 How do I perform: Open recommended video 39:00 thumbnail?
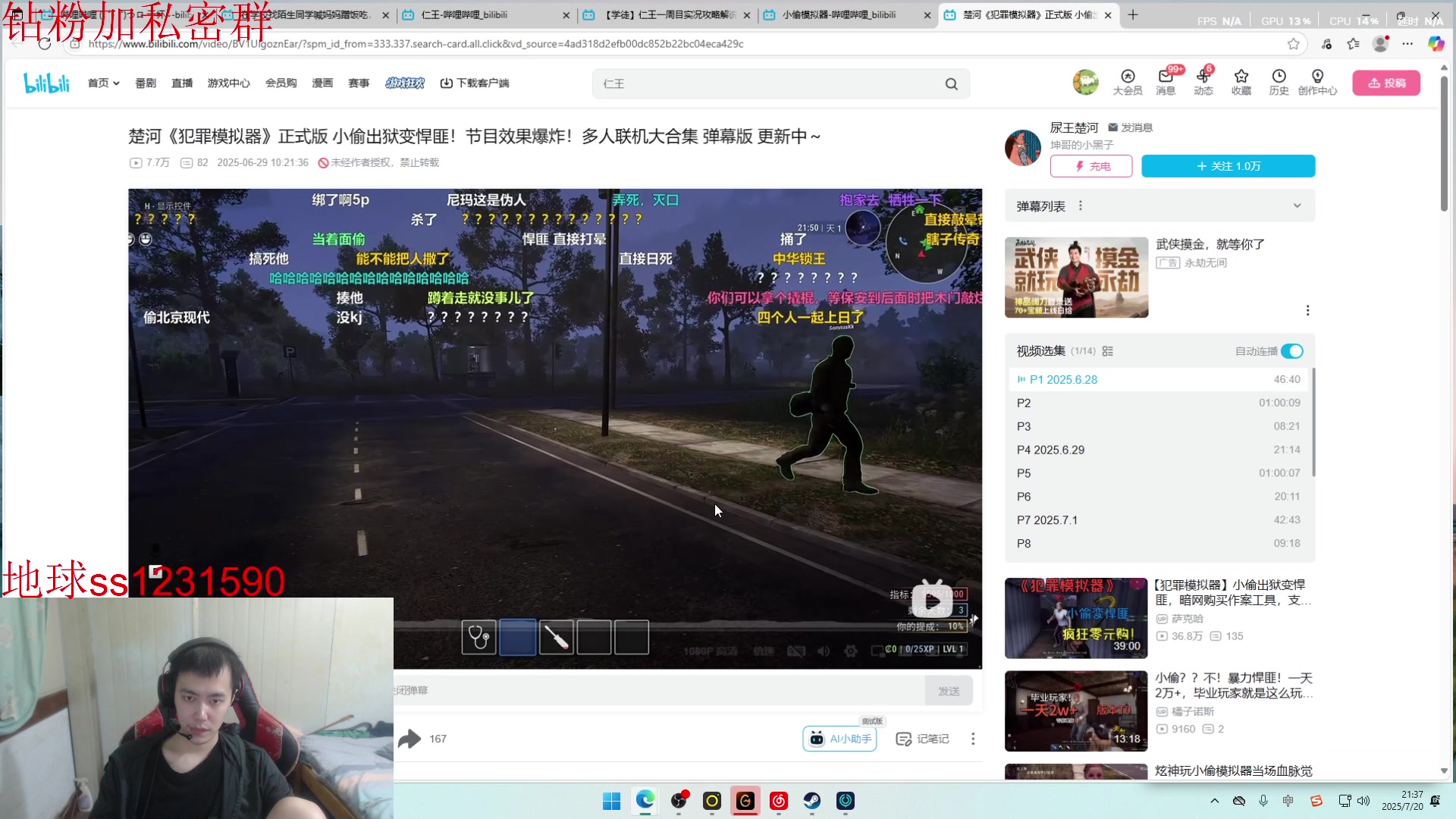coord(1076,618)
